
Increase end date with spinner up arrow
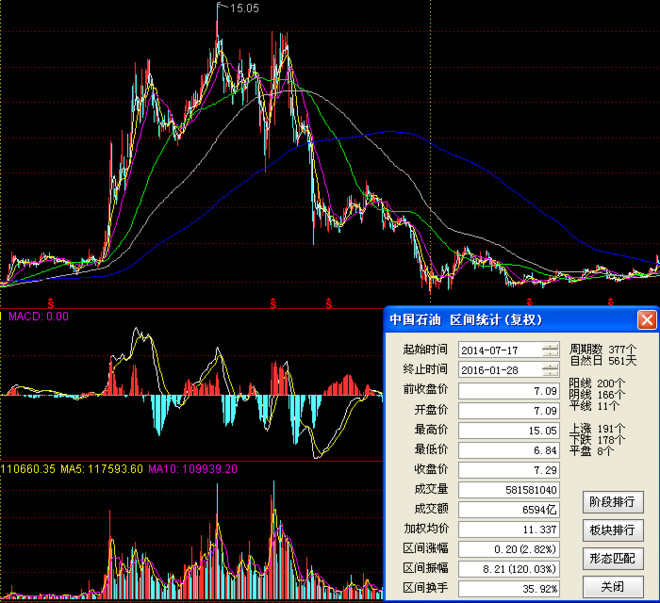pos(550,366)
